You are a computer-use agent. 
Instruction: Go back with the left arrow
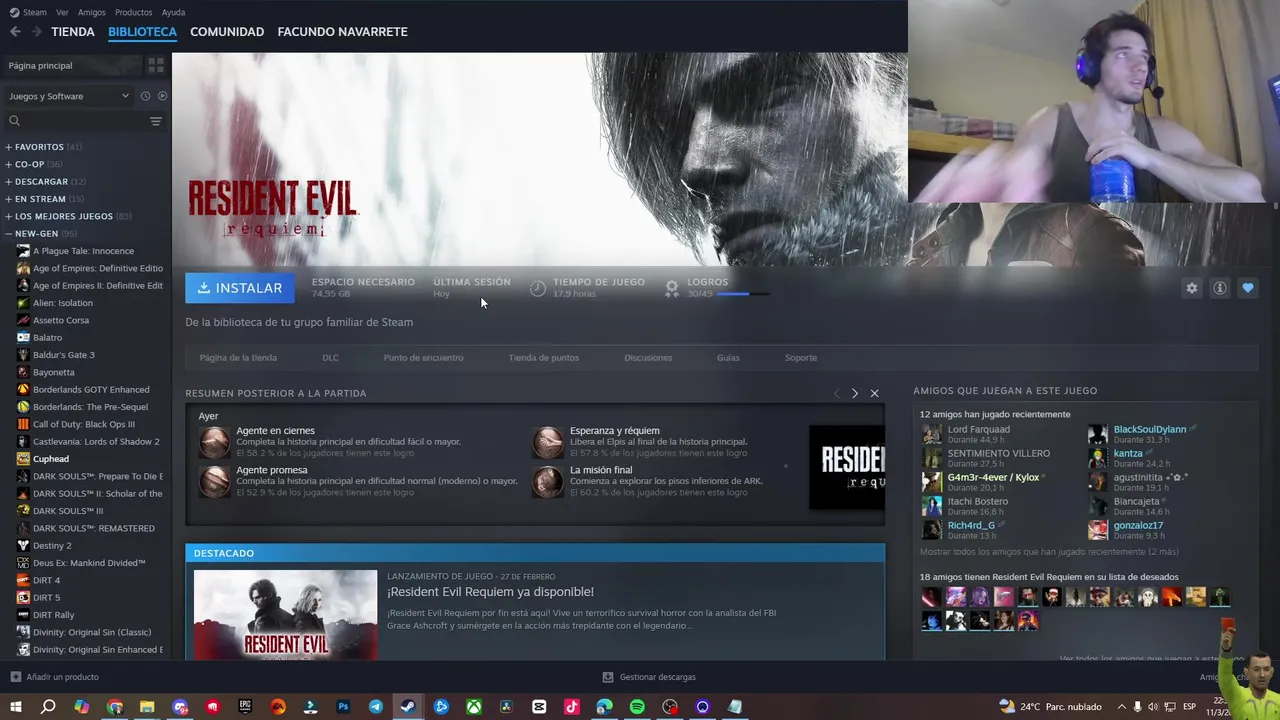coord(15,32)
